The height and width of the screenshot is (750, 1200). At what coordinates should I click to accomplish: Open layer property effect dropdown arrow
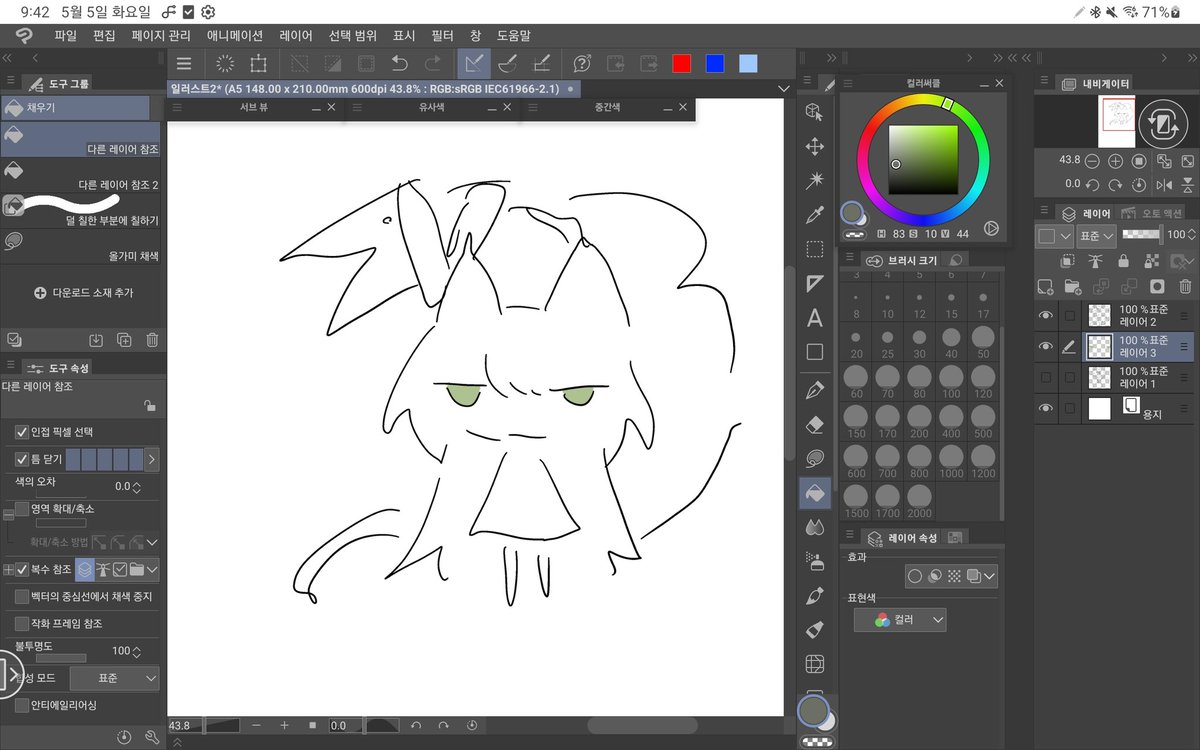pyautogui.click(x=989, y=576)
